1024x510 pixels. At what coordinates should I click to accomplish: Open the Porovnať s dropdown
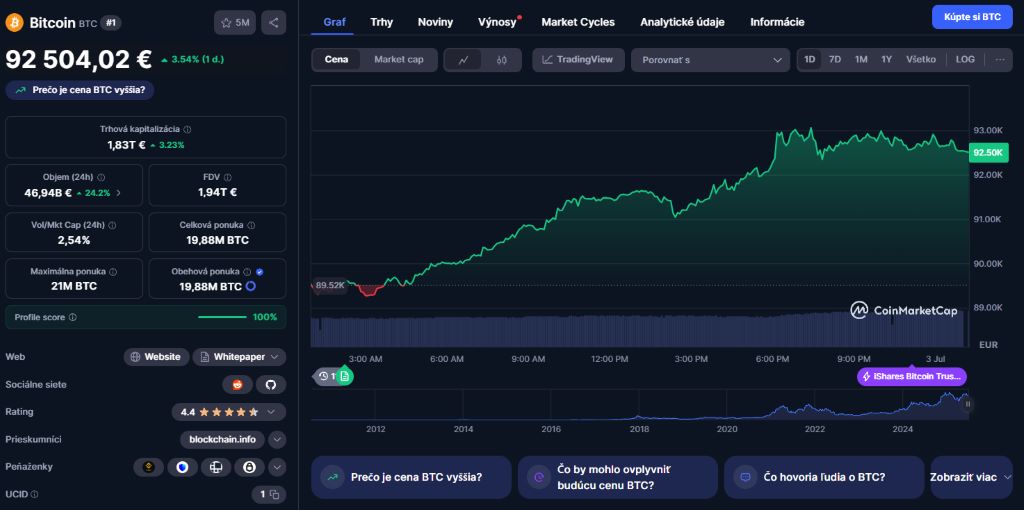pos(711,60)
